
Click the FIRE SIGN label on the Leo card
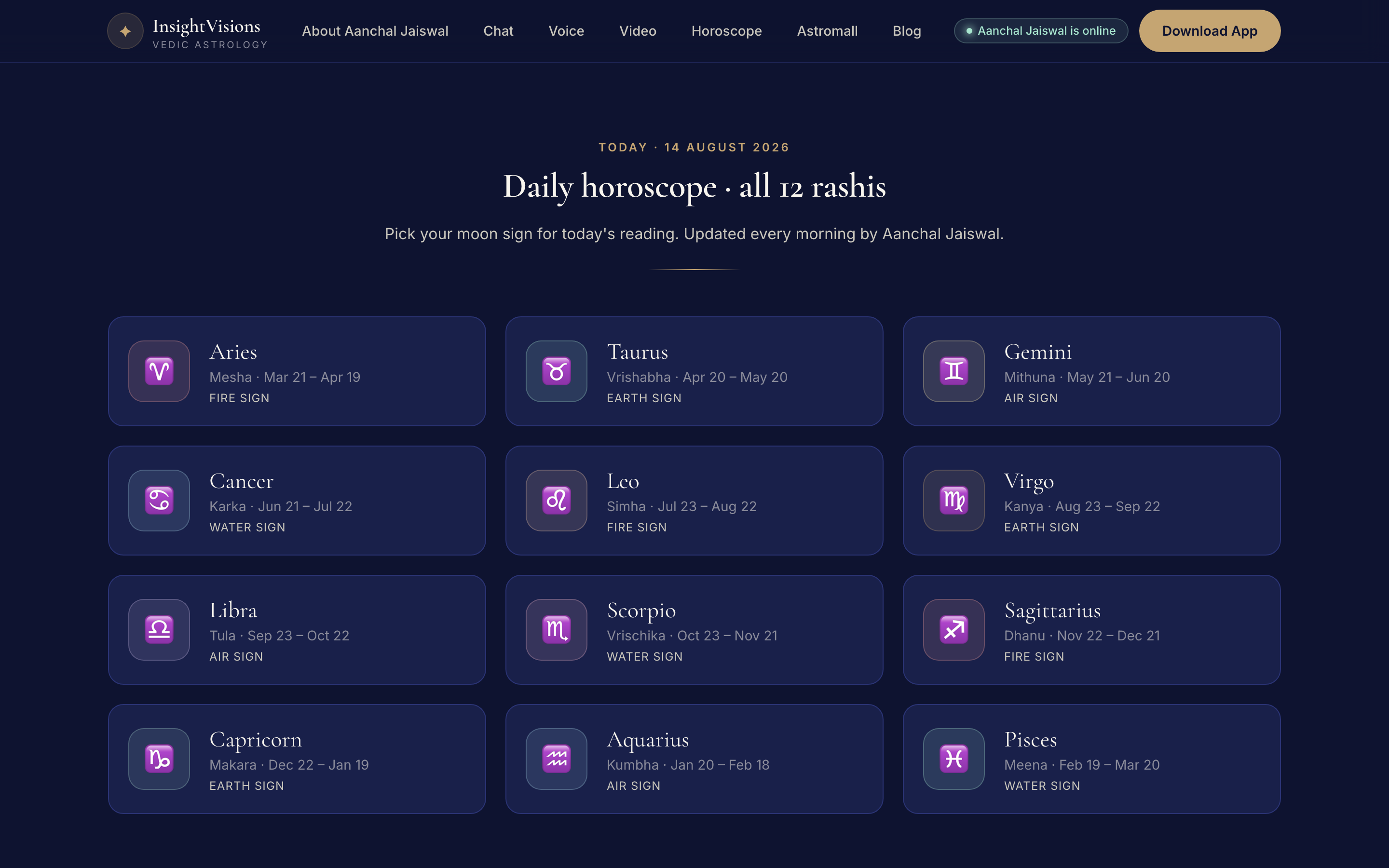[637, 527]
